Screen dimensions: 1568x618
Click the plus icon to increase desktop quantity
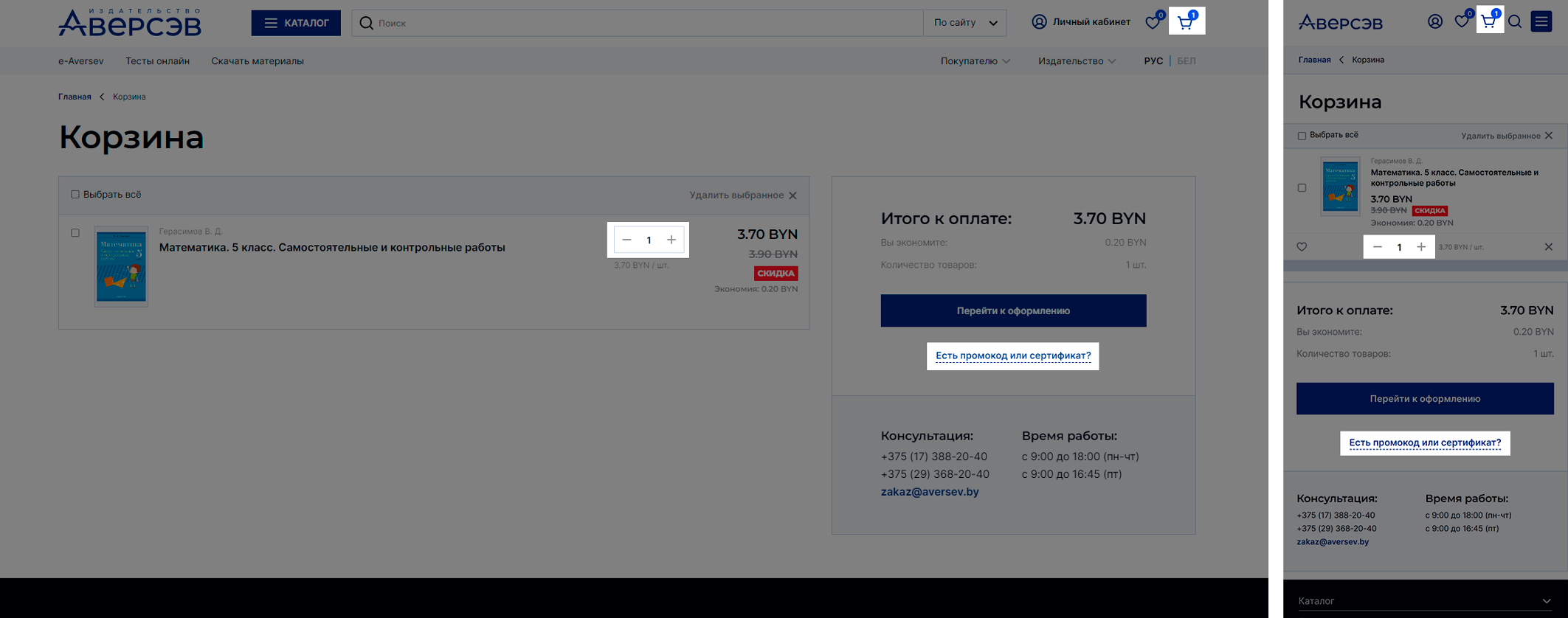(x=671, y=240)
